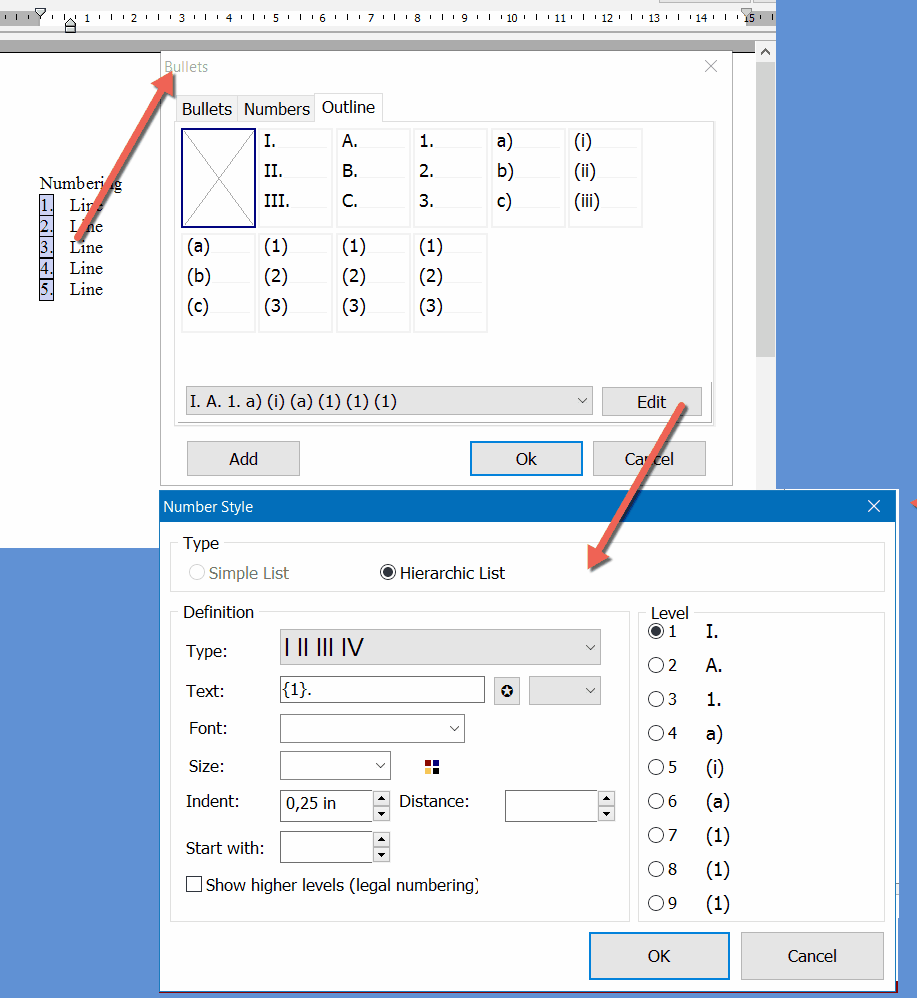Choose the I. II. III. outline preset
Screen dimensions: 917x998
[295, 178]
